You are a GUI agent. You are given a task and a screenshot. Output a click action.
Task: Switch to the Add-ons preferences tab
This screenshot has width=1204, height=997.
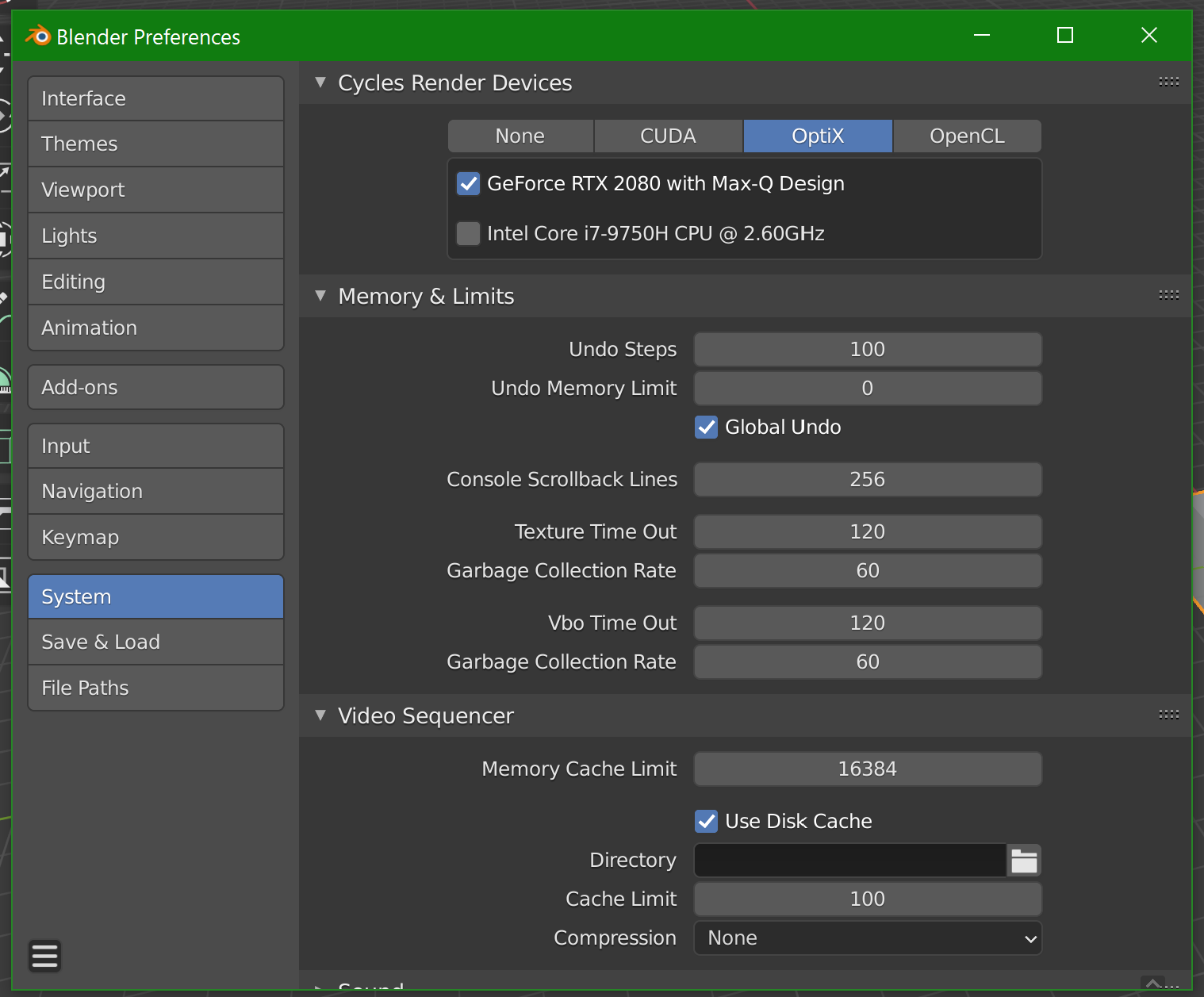click(155, 387)
